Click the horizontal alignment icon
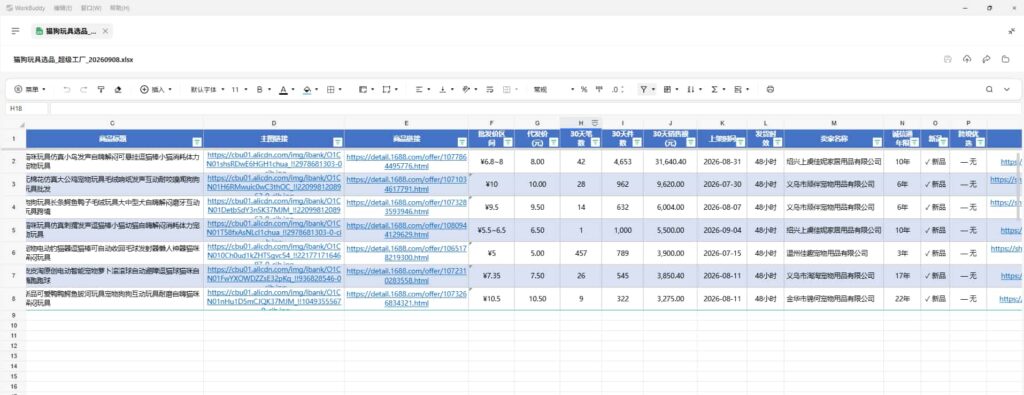The image size is (1024, 395). pos(419,89)
